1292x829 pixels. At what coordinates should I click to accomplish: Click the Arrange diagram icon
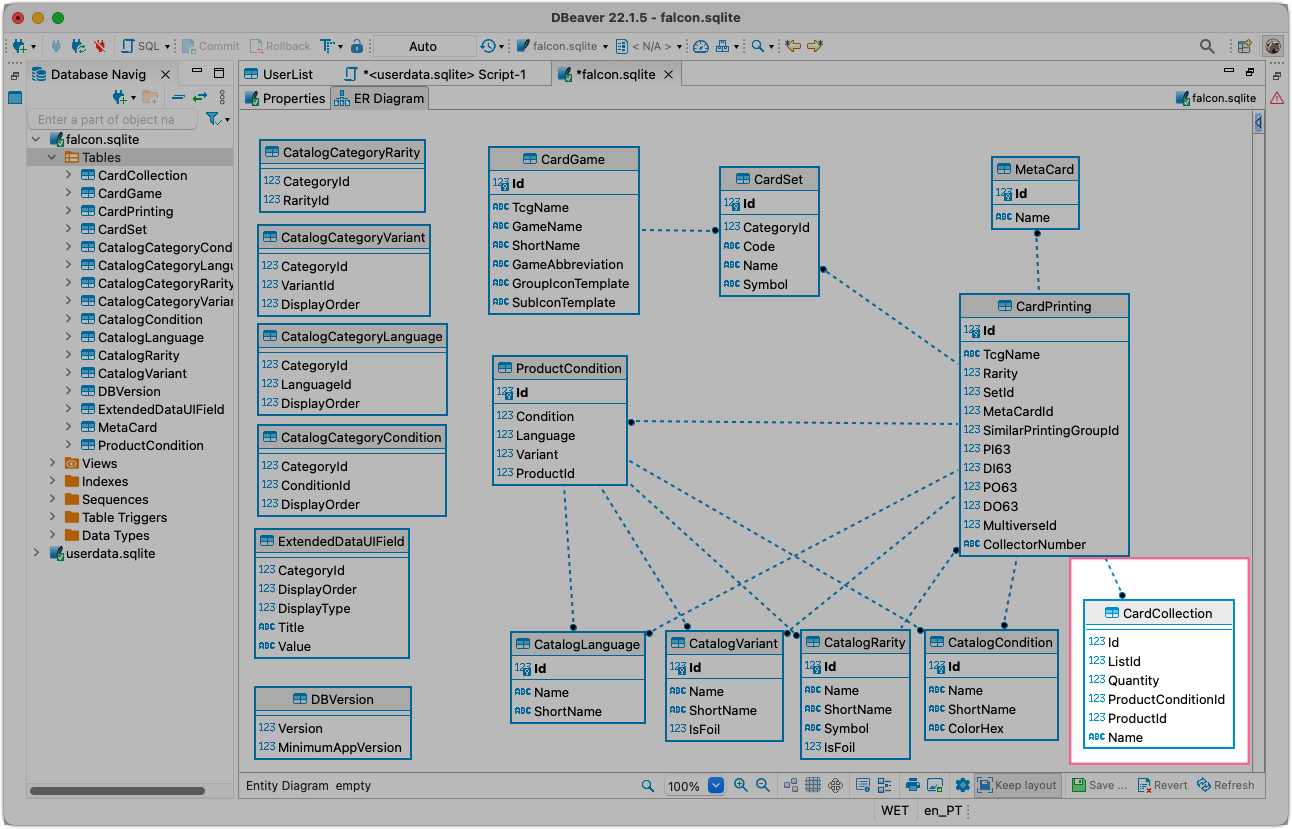pyautogui.click(x=791, y=786)
